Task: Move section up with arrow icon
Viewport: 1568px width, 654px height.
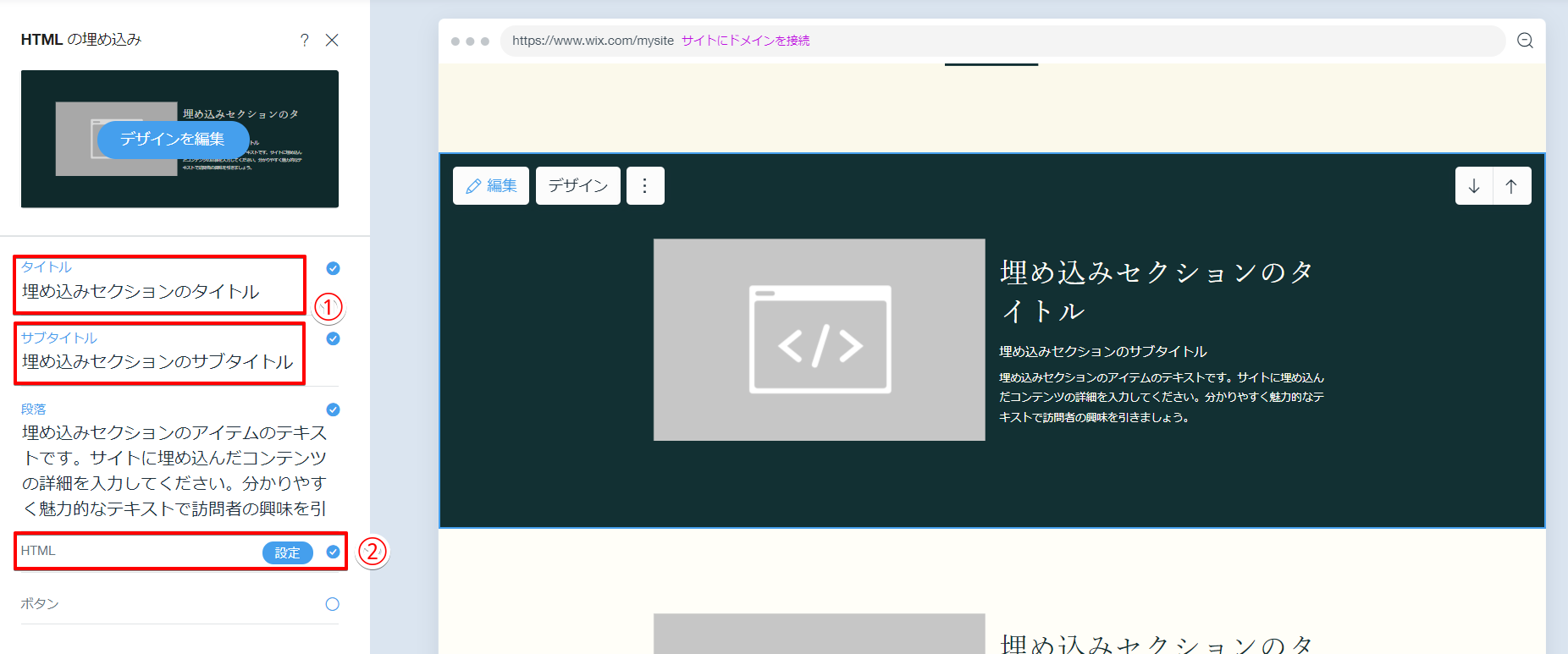Action: point(1511,186)
